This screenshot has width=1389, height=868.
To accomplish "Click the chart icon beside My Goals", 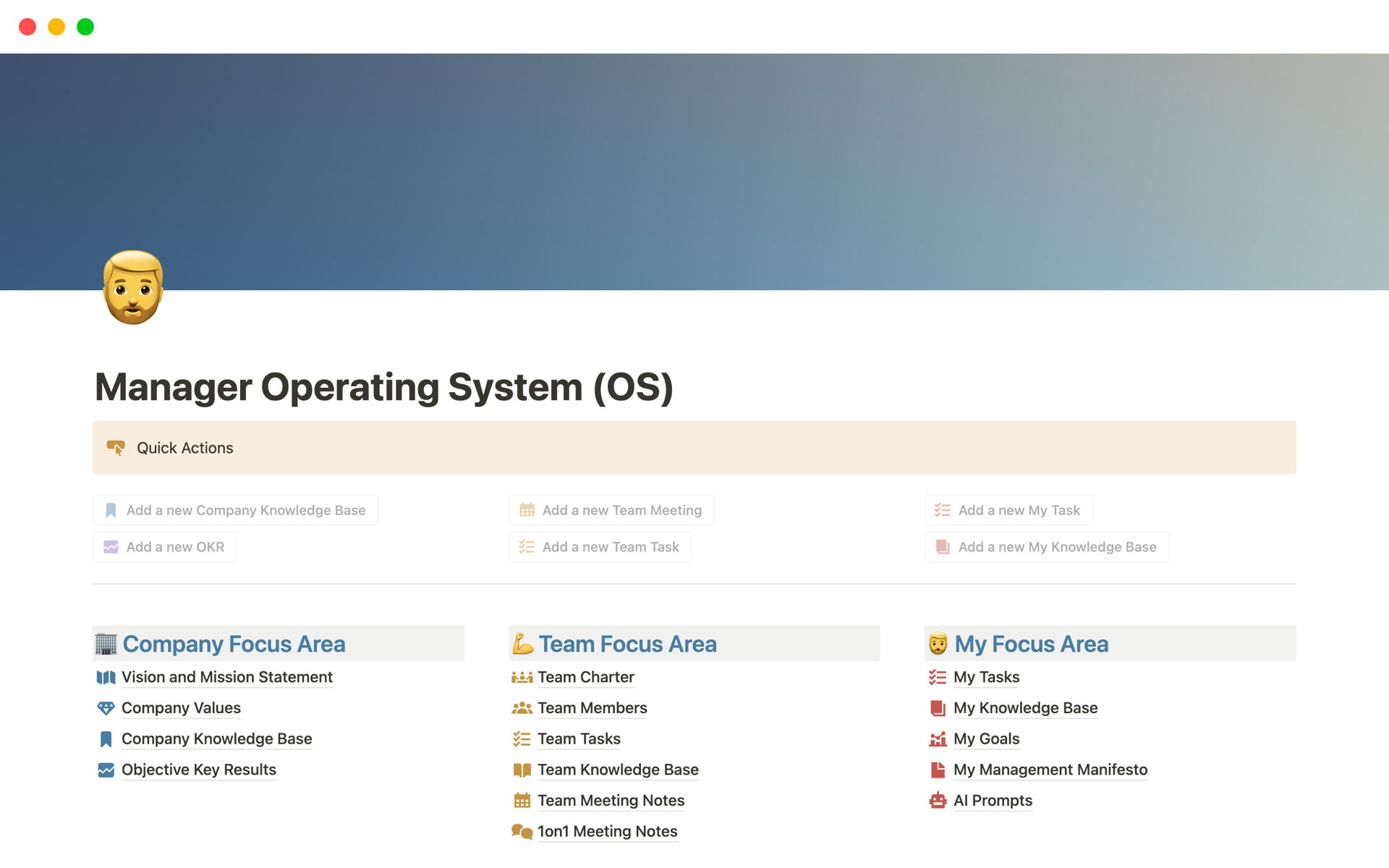I will pos(938,739).
